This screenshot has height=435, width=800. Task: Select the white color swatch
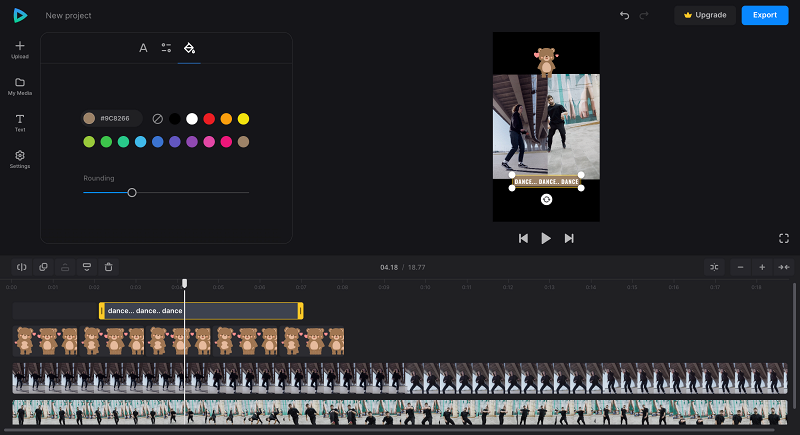point(192,119)
